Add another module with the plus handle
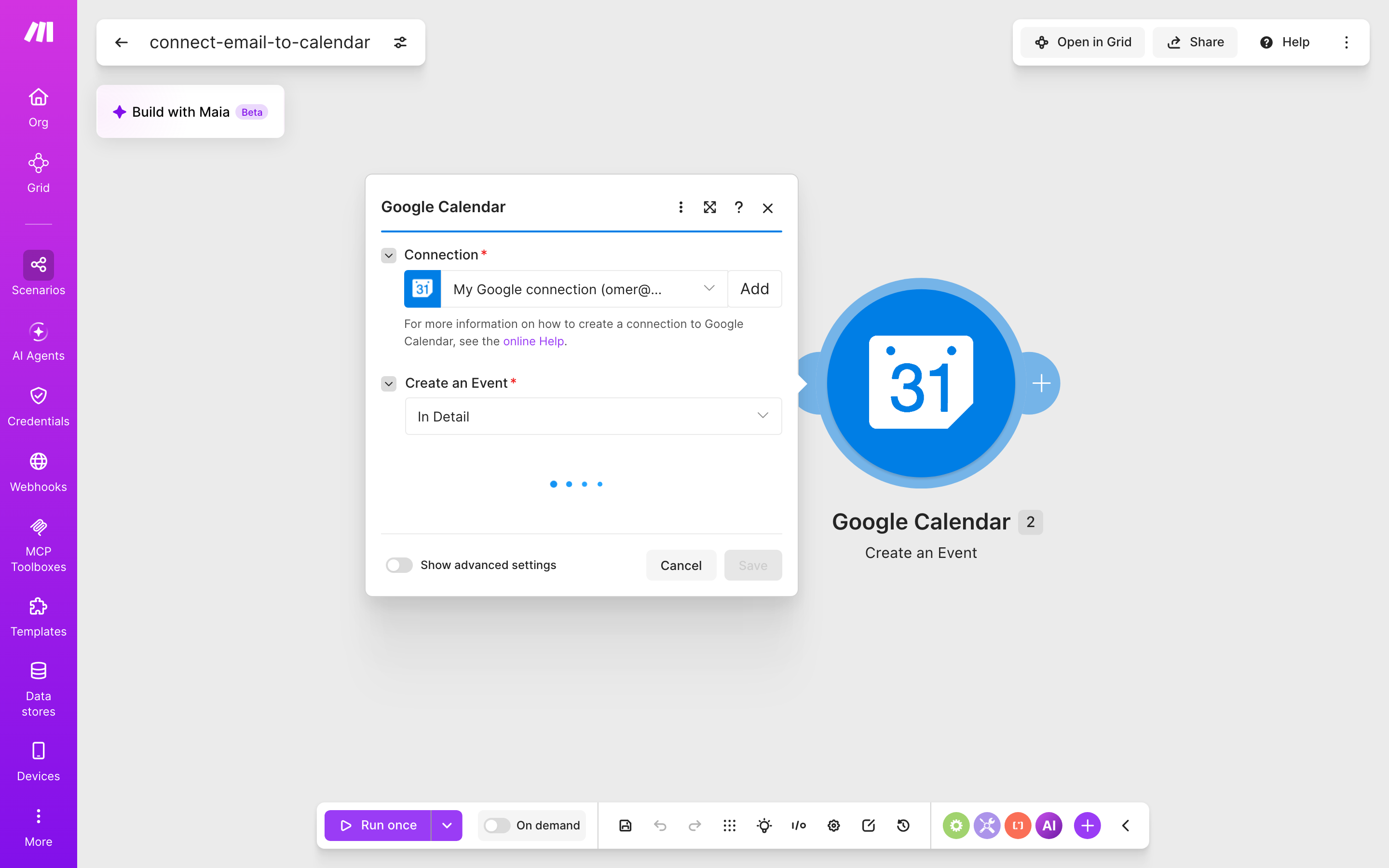The width and height of the screenshot is (1389, 868). [1041, 383]
